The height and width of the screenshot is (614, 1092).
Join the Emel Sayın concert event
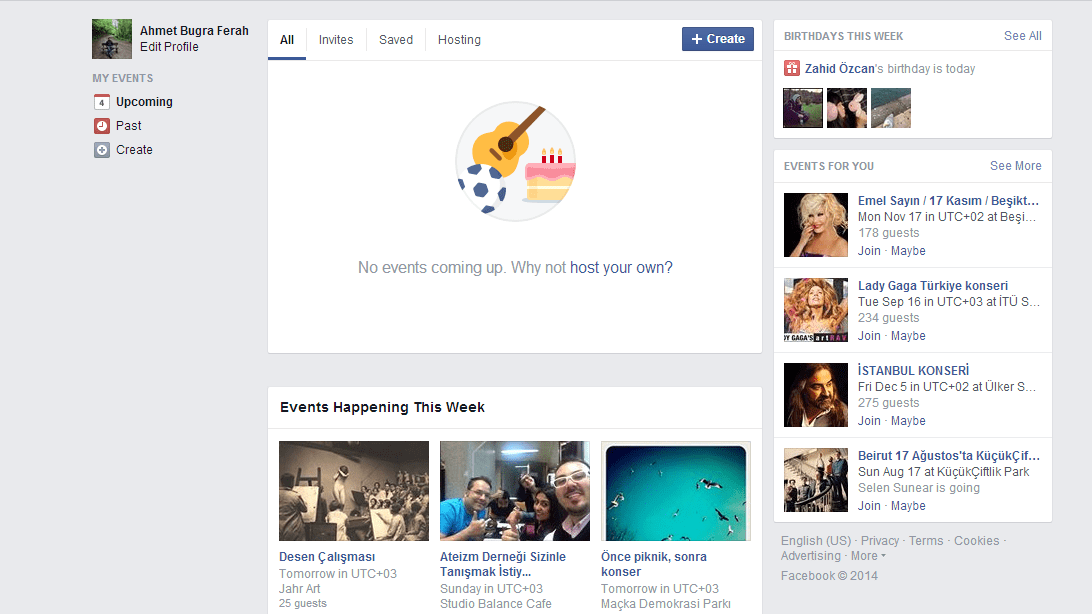(x=868, y=250)
